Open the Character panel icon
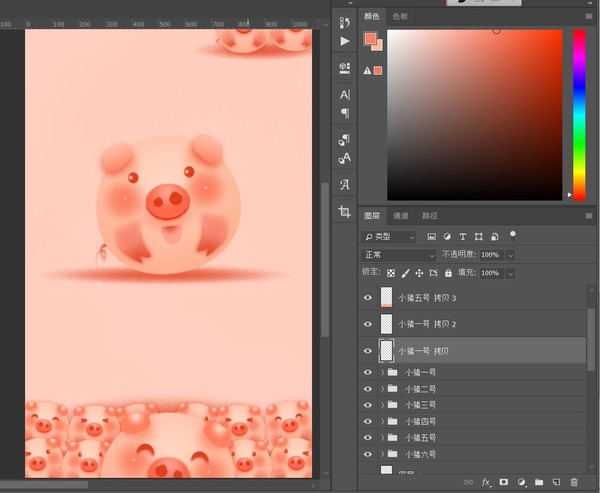This screenshot has width=600, height=493. point(344,95)
